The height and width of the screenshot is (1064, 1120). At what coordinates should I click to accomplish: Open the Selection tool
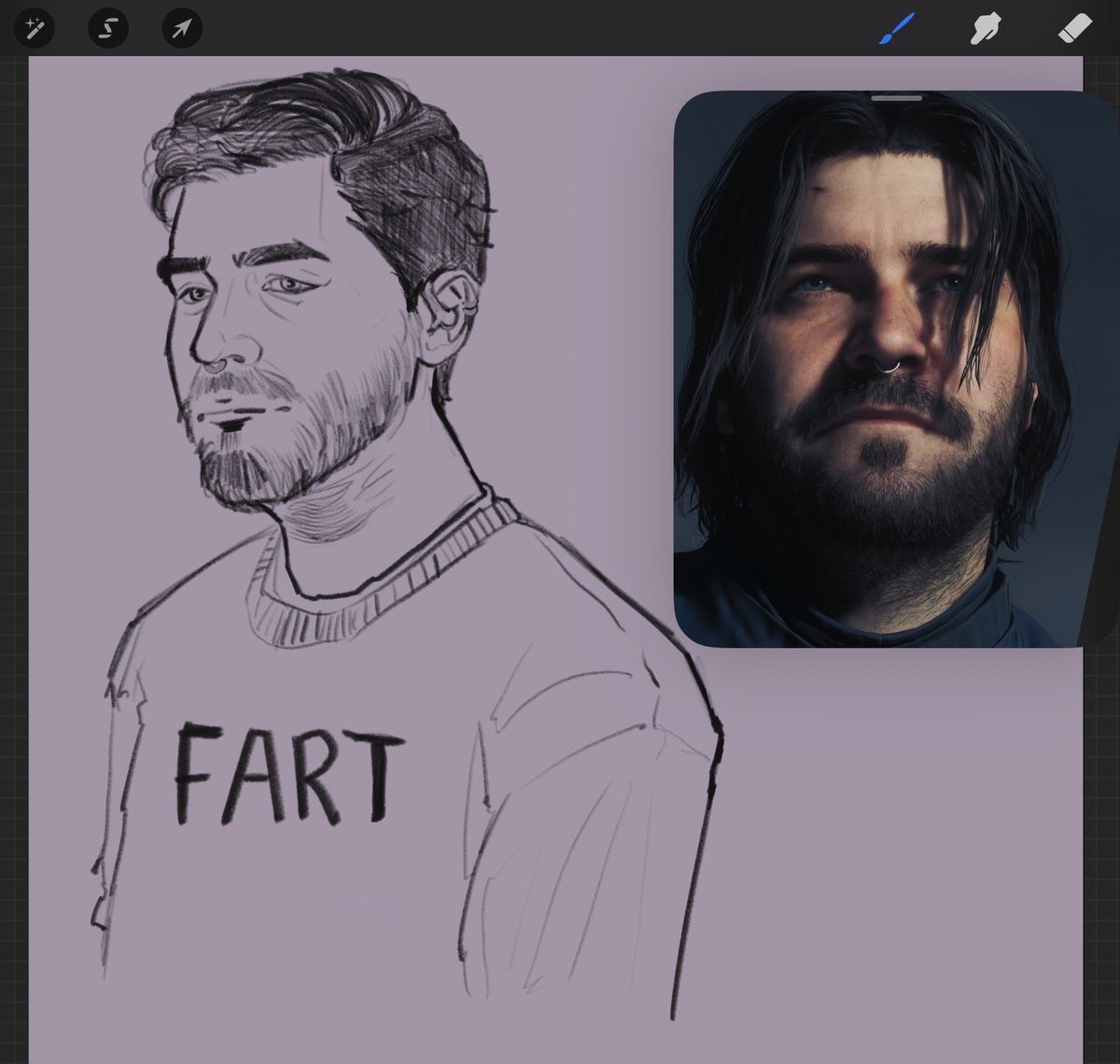point(108,28)
